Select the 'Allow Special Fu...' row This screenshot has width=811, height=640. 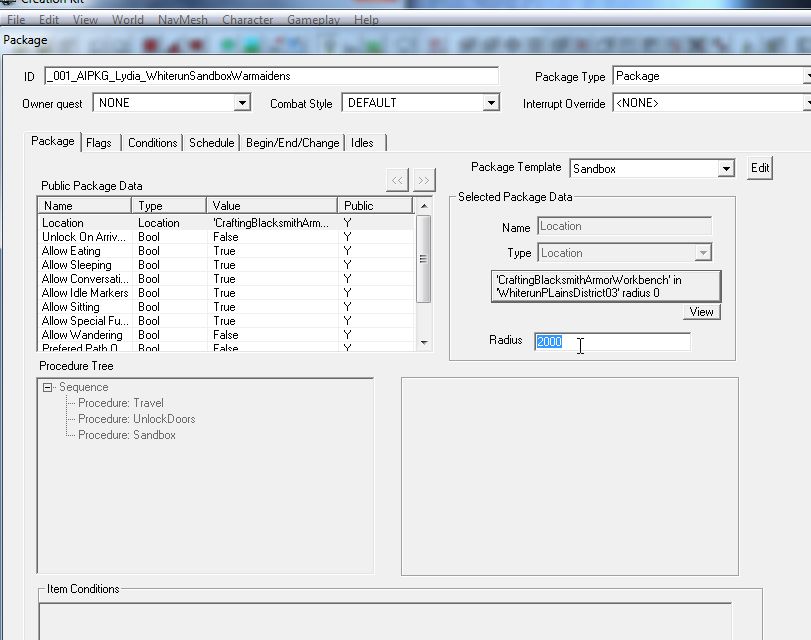coord(227,321)
